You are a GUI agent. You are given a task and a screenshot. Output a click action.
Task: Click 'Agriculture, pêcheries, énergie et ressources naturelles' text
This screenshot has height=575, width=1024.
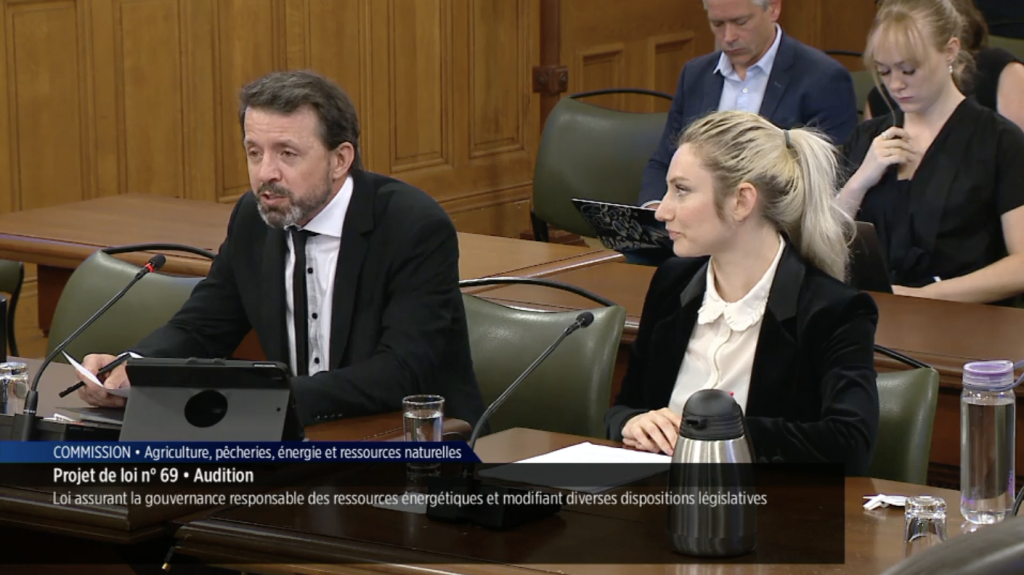[x=303, y=452]
